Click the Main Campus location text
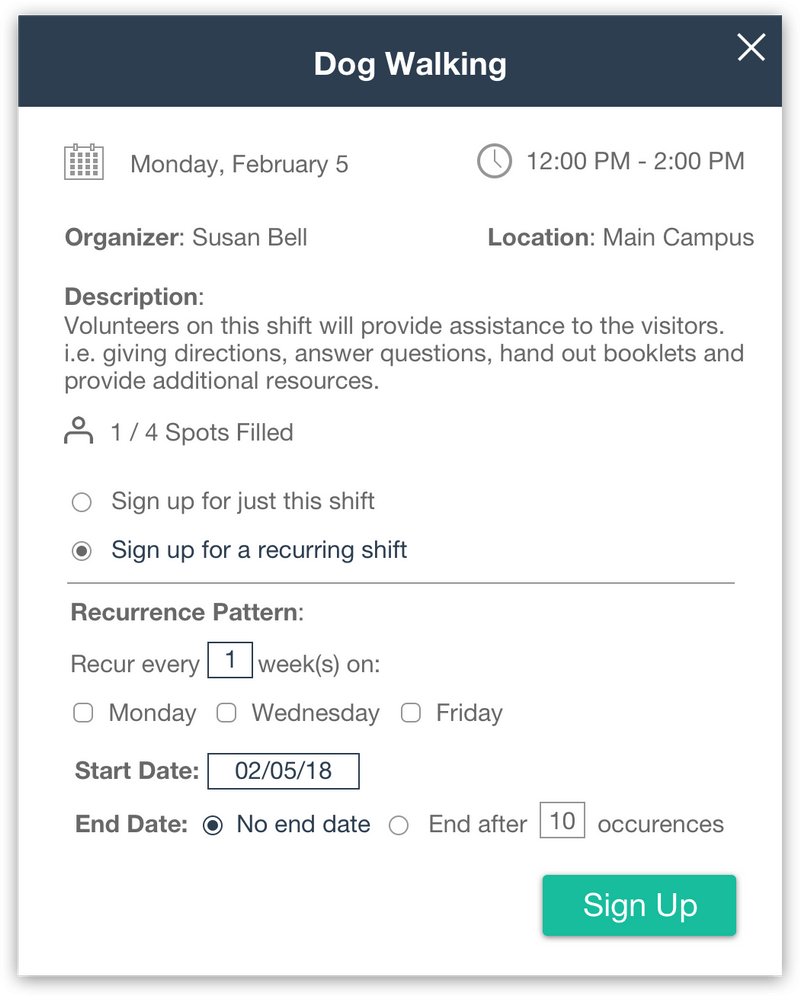This screenshot has height=997, width=800. (678, 238)
